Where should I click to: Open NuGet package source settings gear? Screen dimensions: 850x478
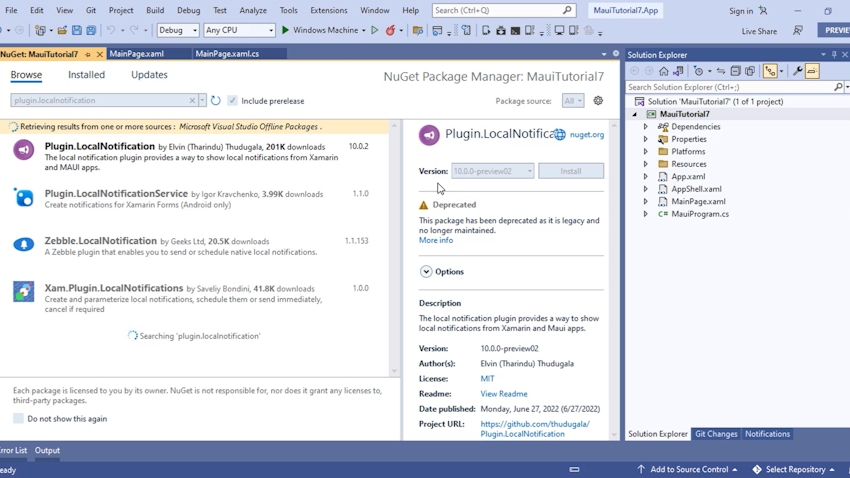[x=598, y=101]
